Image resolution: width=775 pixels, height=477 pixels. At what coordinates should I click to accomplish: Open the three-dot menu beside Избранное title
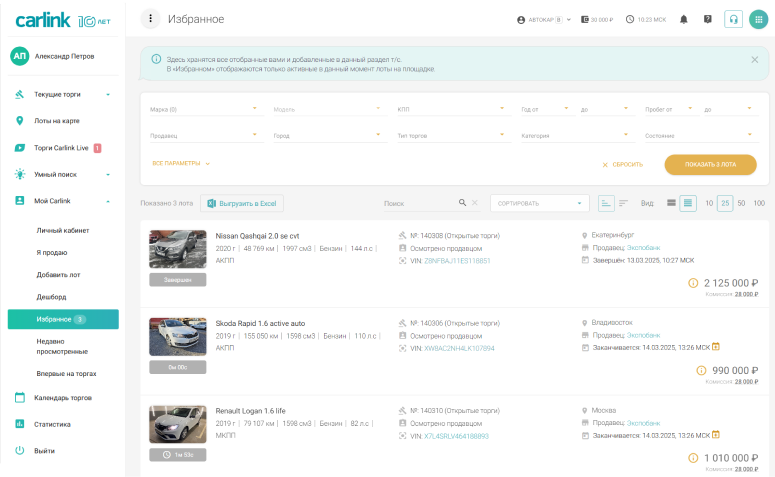151,19
